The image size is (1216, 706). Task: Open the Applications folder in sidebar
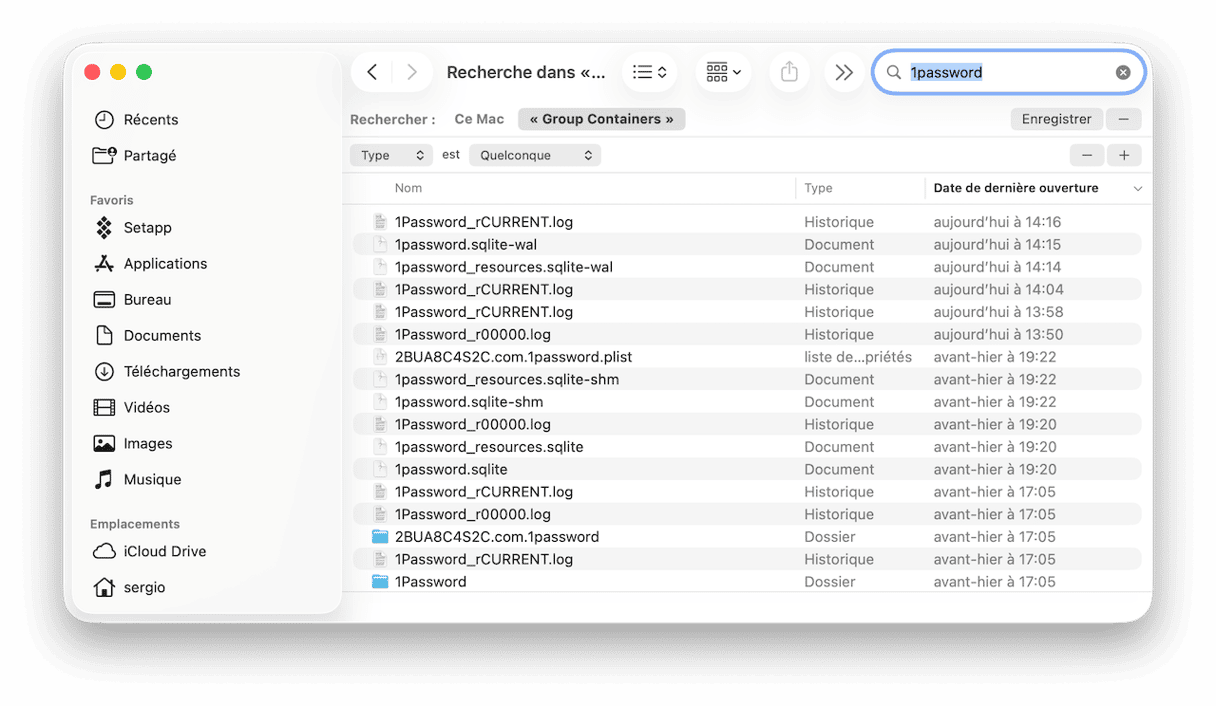pos(165,264)
